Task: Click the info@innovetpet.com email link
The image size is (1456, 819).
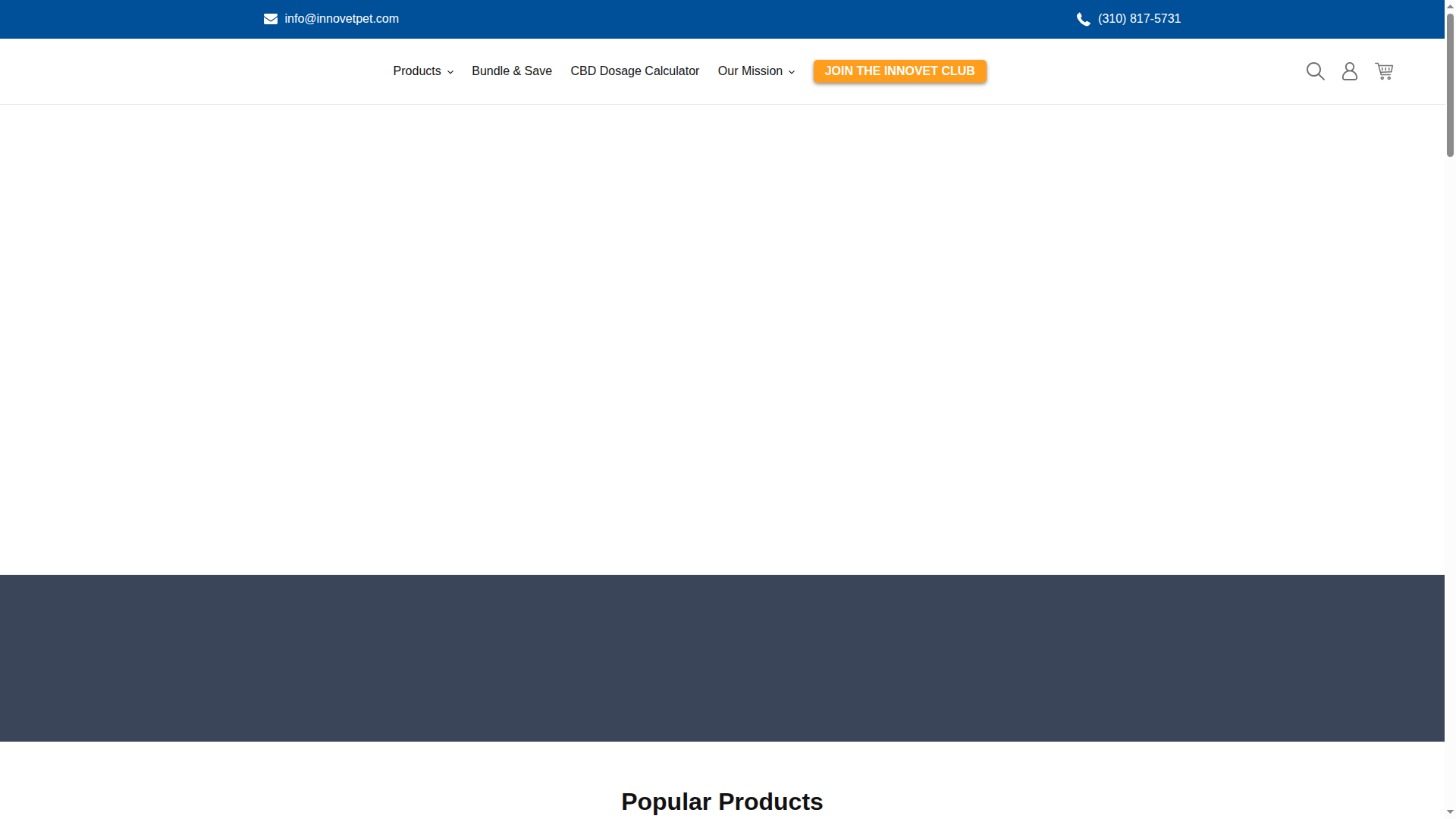Action: [x=340, y=18]
